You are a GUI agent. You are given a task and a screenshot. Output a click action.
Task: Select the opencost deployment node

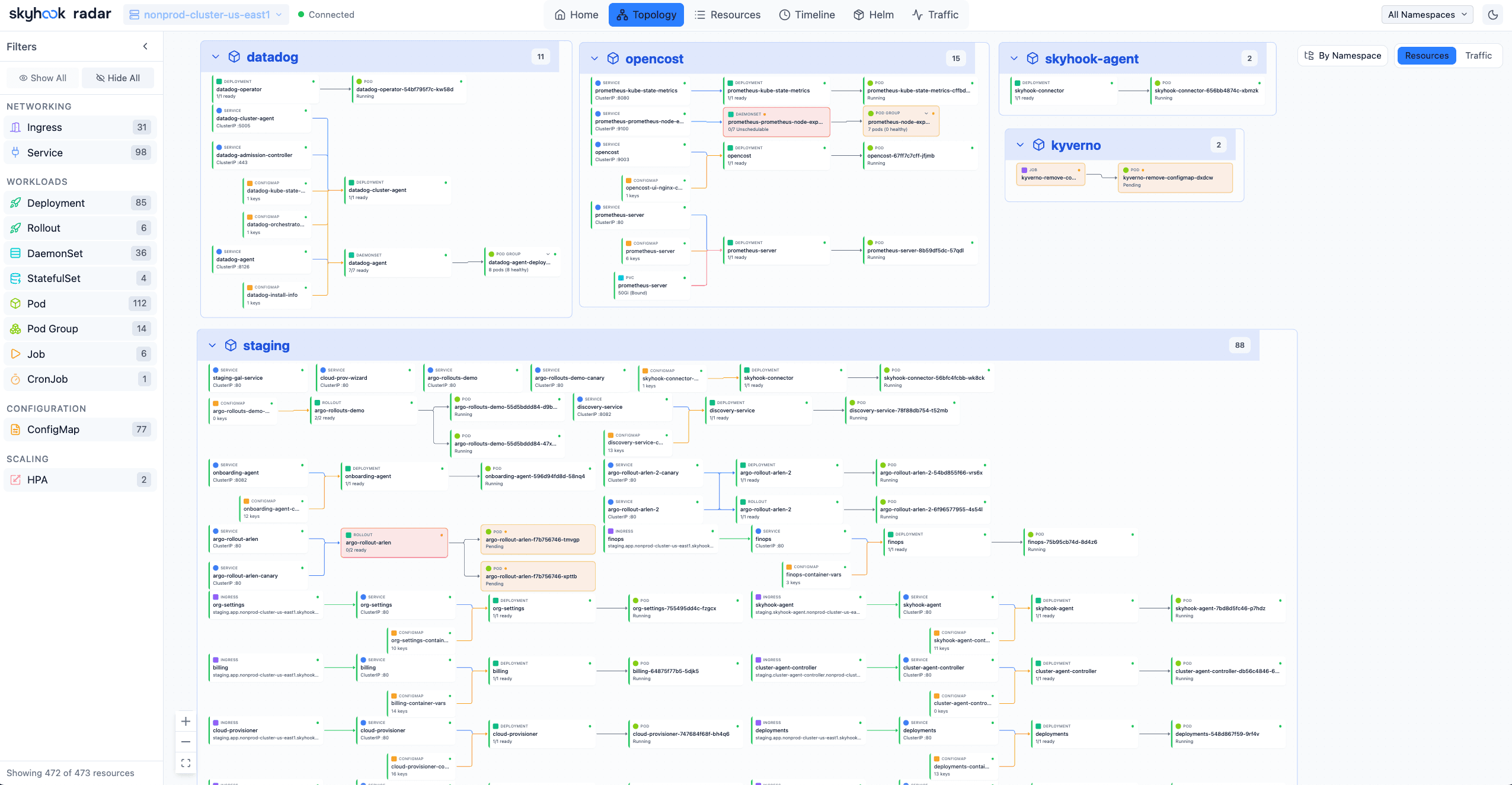776,155
